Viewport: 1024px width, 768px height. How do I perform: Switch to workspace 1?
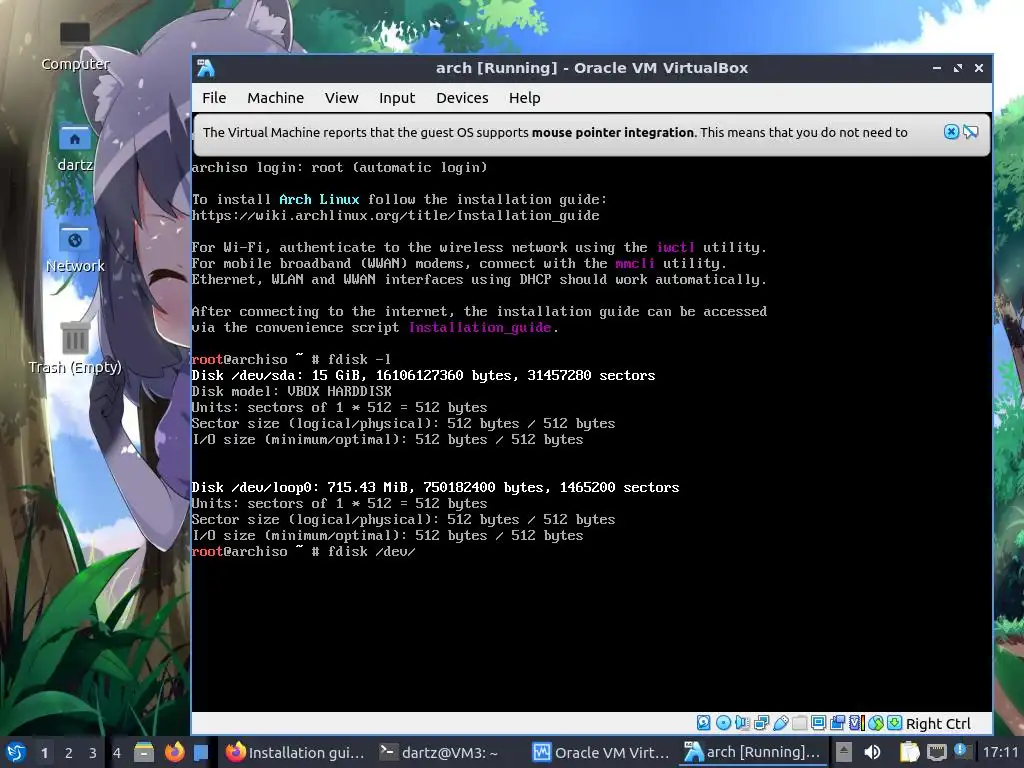(x=44, y=753)
